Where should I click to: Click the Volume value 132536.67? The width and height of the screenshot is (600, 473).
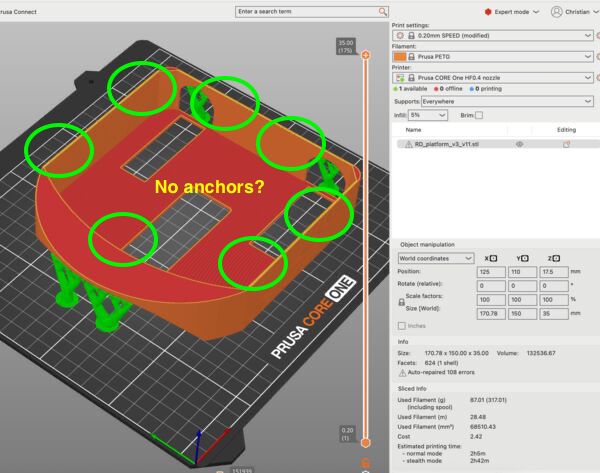(x=541, y=353)
